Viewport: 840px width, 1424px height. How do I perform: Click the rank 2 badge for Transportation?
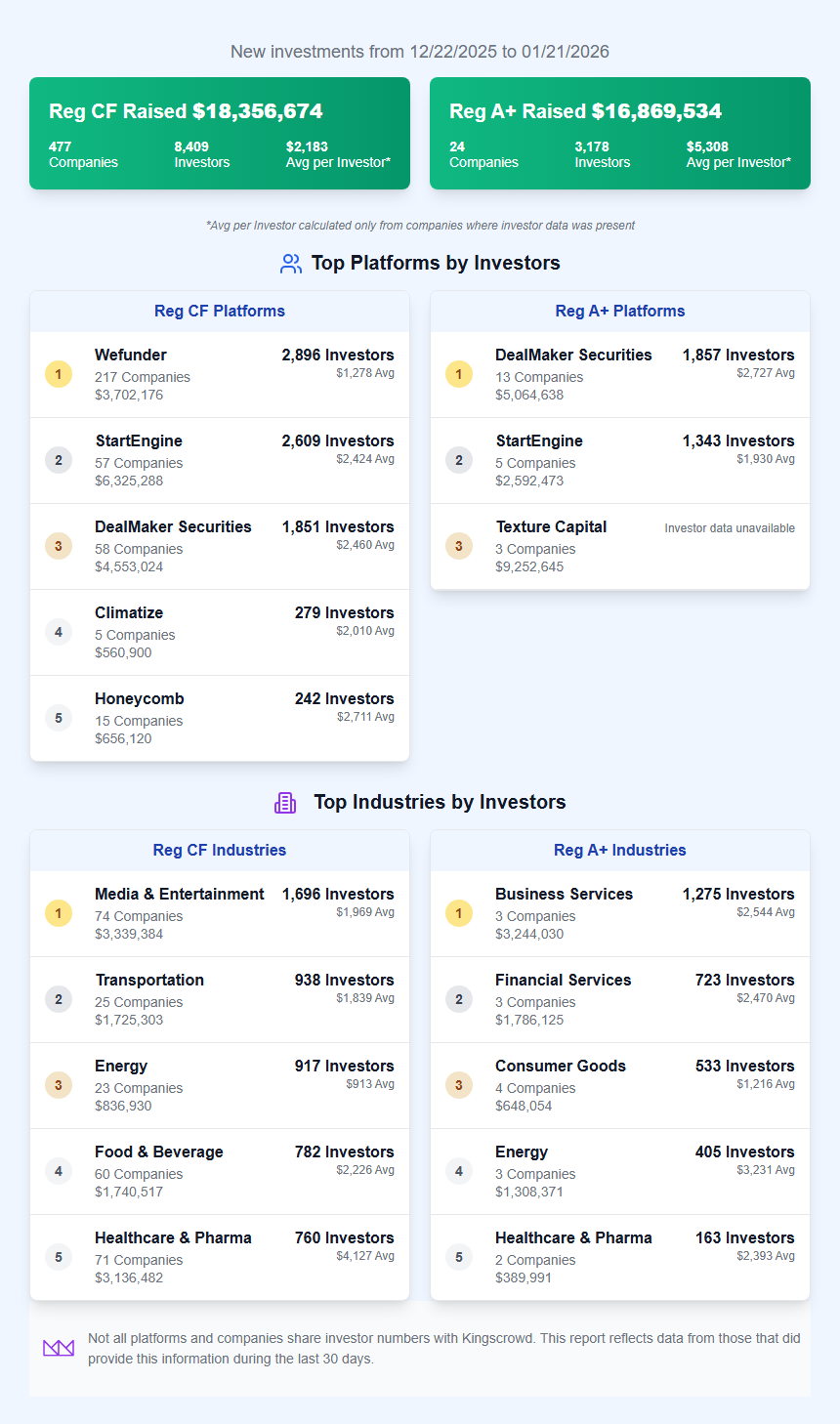coord(59,999)
